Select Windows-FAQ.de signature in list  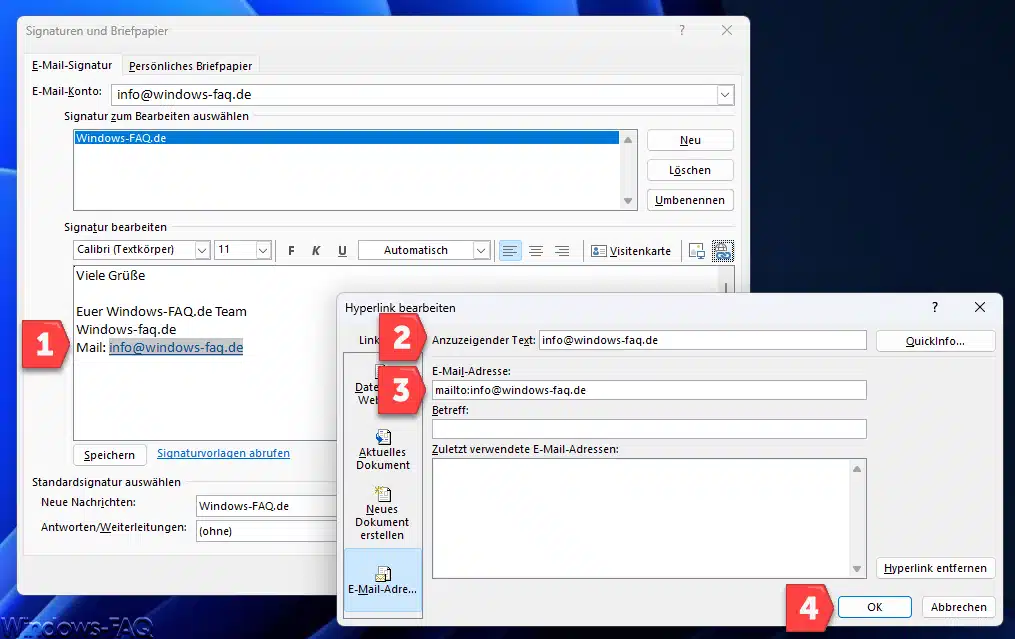(x=346, y=138)
